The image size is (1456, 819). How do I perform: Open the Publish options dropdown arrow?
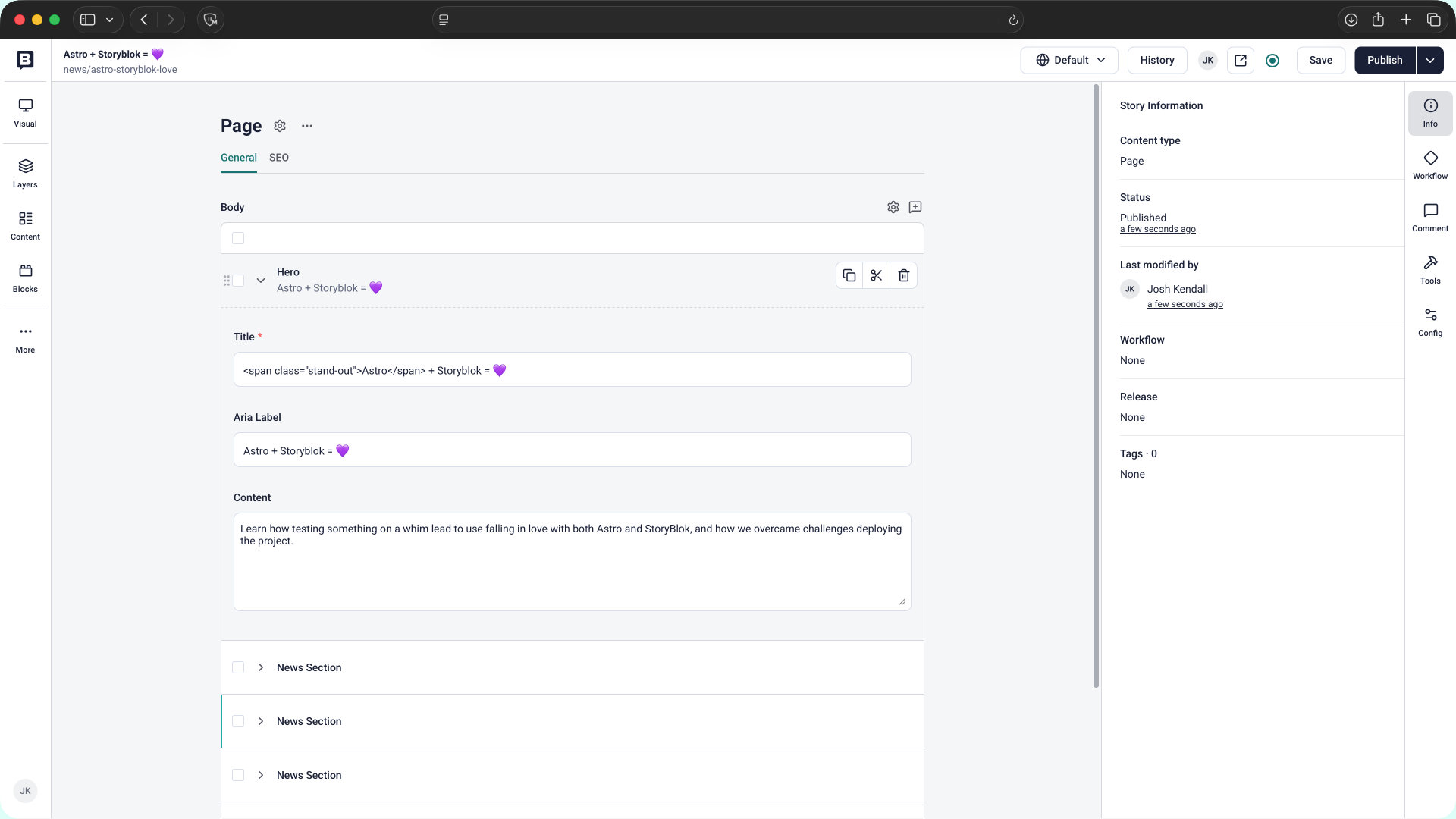(x=1429, y=60)
